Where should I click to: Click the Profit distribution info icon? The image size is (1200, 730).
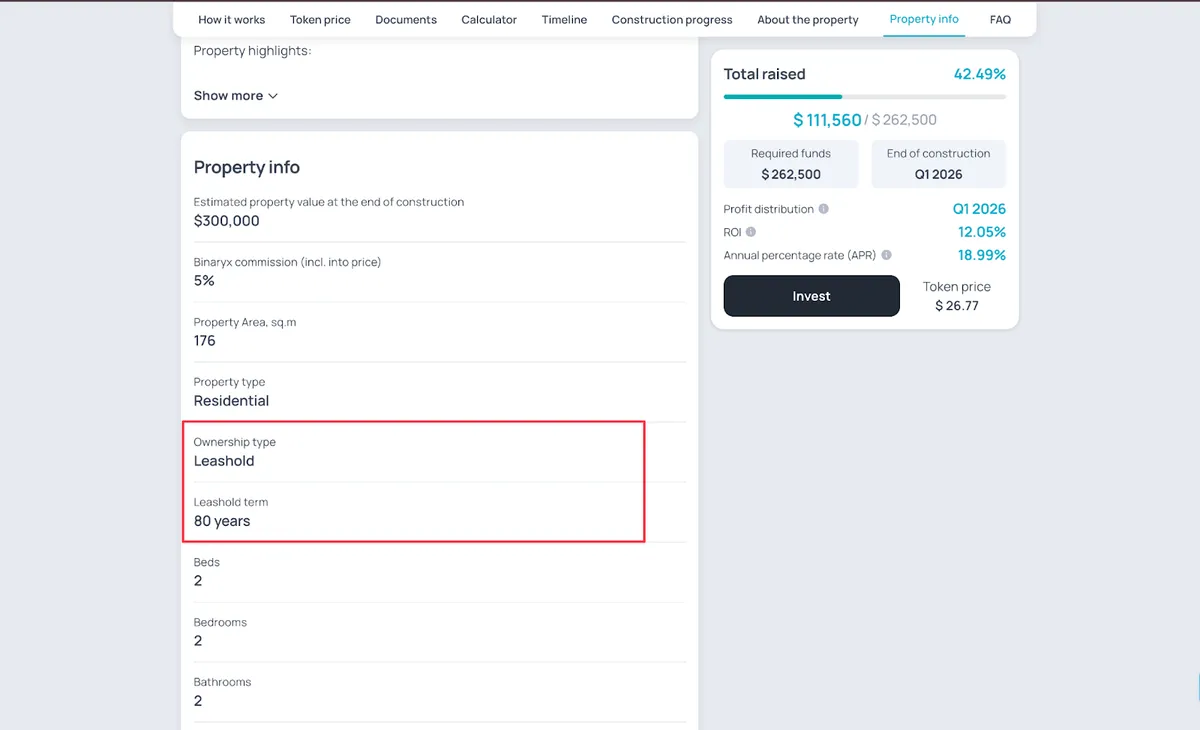point(823,209)
